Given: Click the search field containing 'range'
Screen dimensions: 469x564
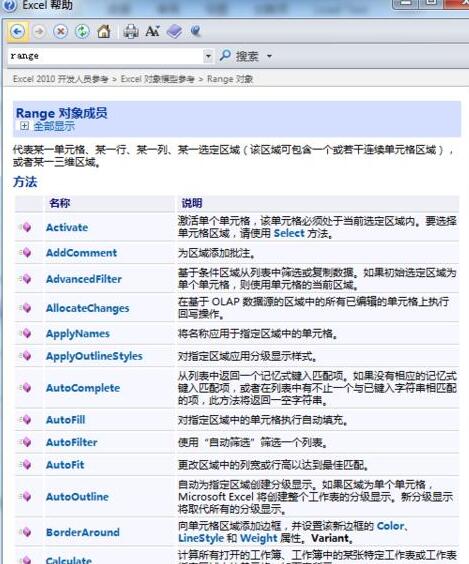Looking at the screenshot, I should (106, 56).
